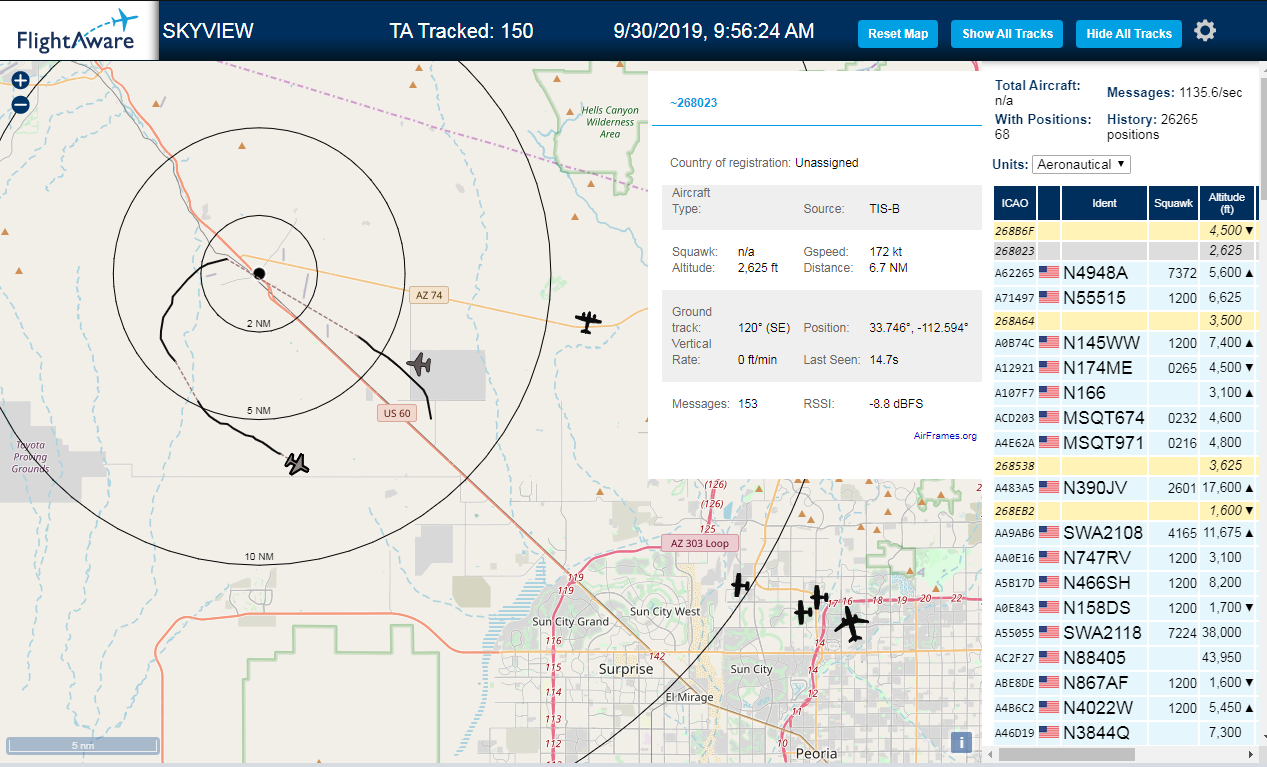Select large aircraft icon near Sun City

852,625
